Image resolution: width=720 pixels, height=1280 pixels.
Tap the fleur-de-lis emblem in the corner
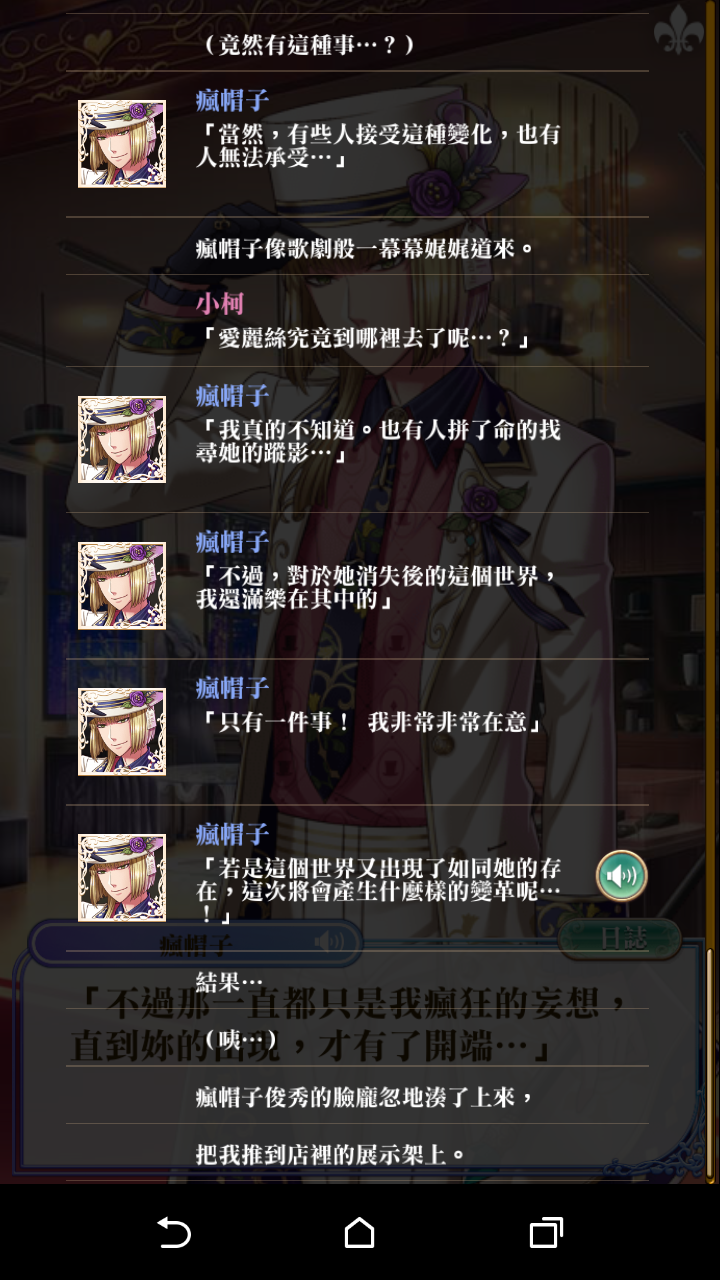pos(679,30)
